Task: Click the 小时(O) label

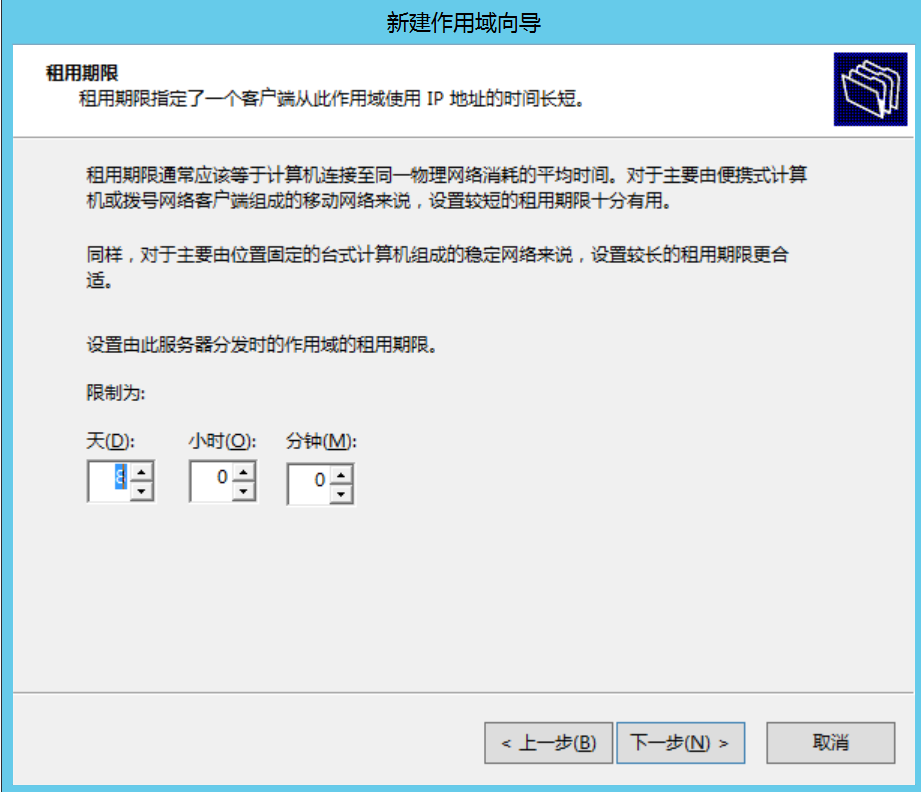Action: point(222,441)
